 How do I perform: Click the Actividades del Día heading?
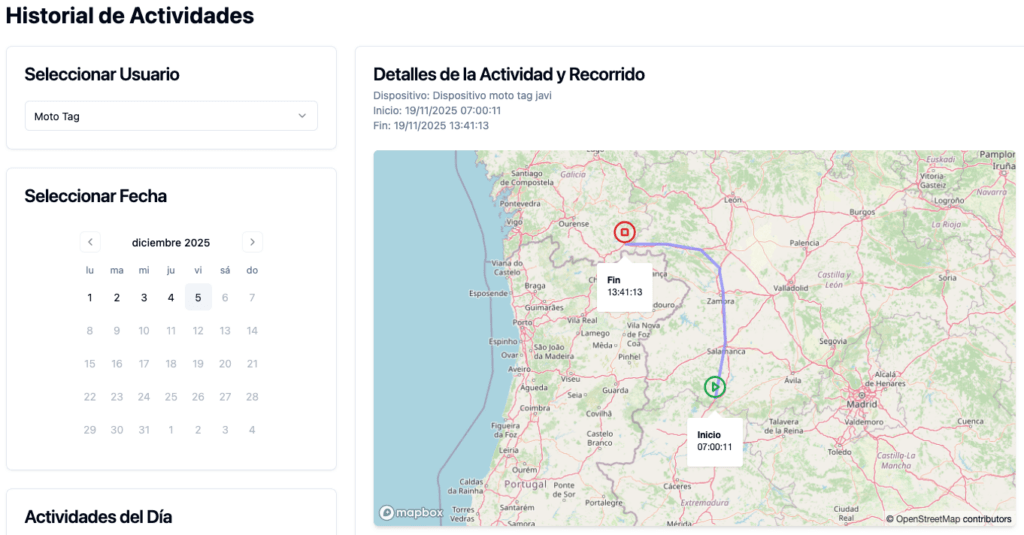click(98, 517)
